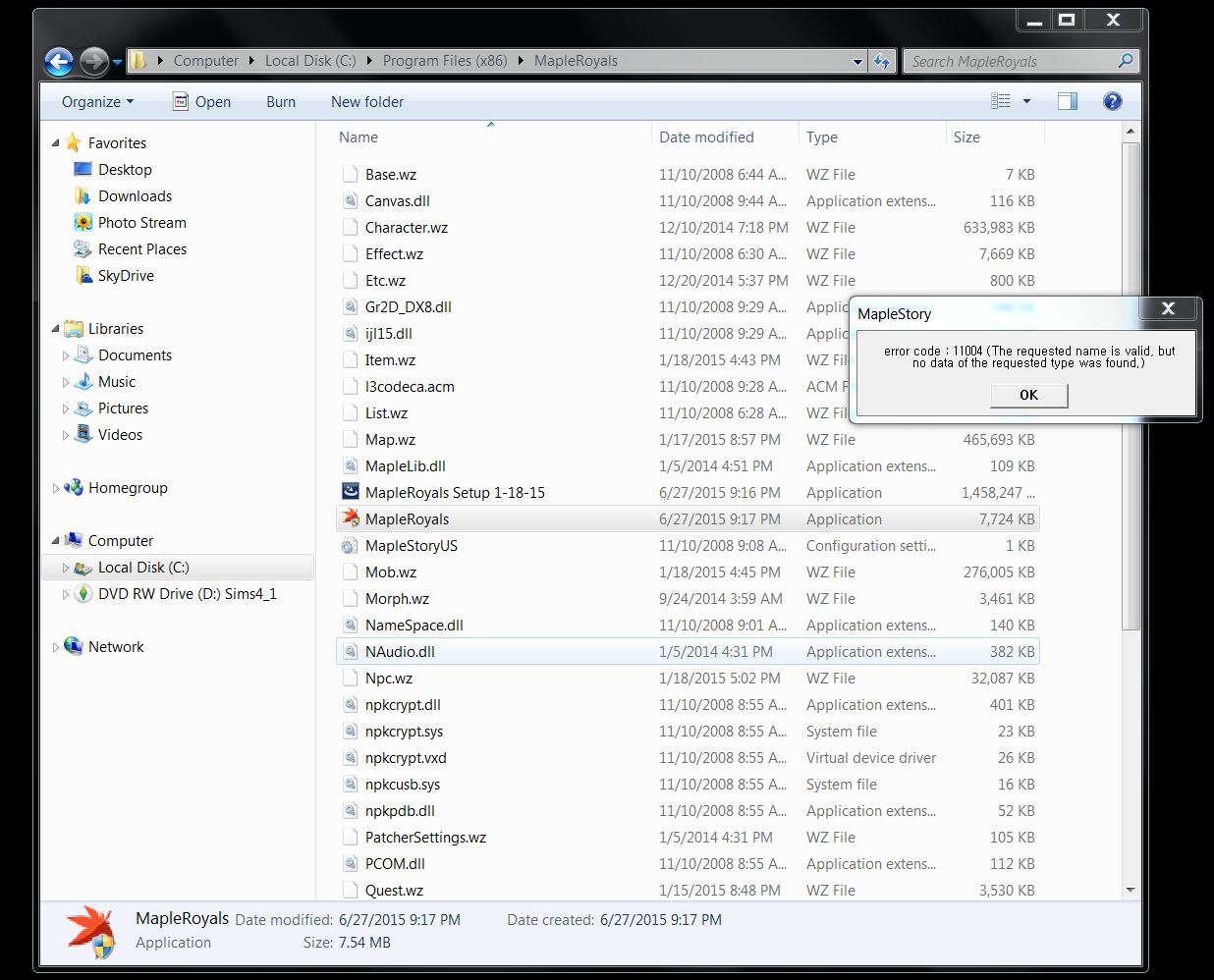The width and height of the screenshot is (1214, 980).
Task: Click the MapleRoyals application icon in file list
Action: tap(350, 518)
